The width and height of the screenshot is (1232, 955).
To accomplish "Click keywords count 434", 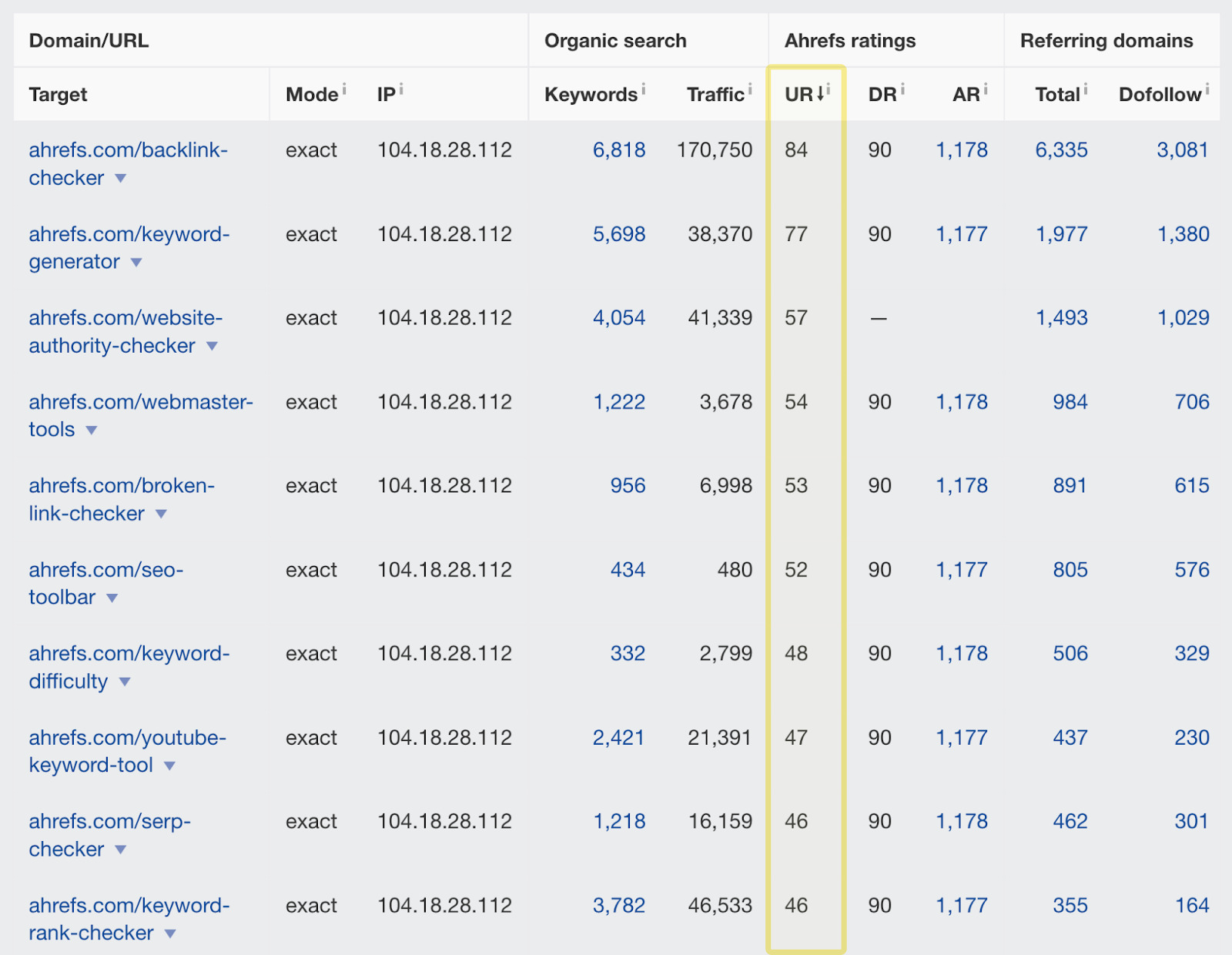I will (628, 570).
